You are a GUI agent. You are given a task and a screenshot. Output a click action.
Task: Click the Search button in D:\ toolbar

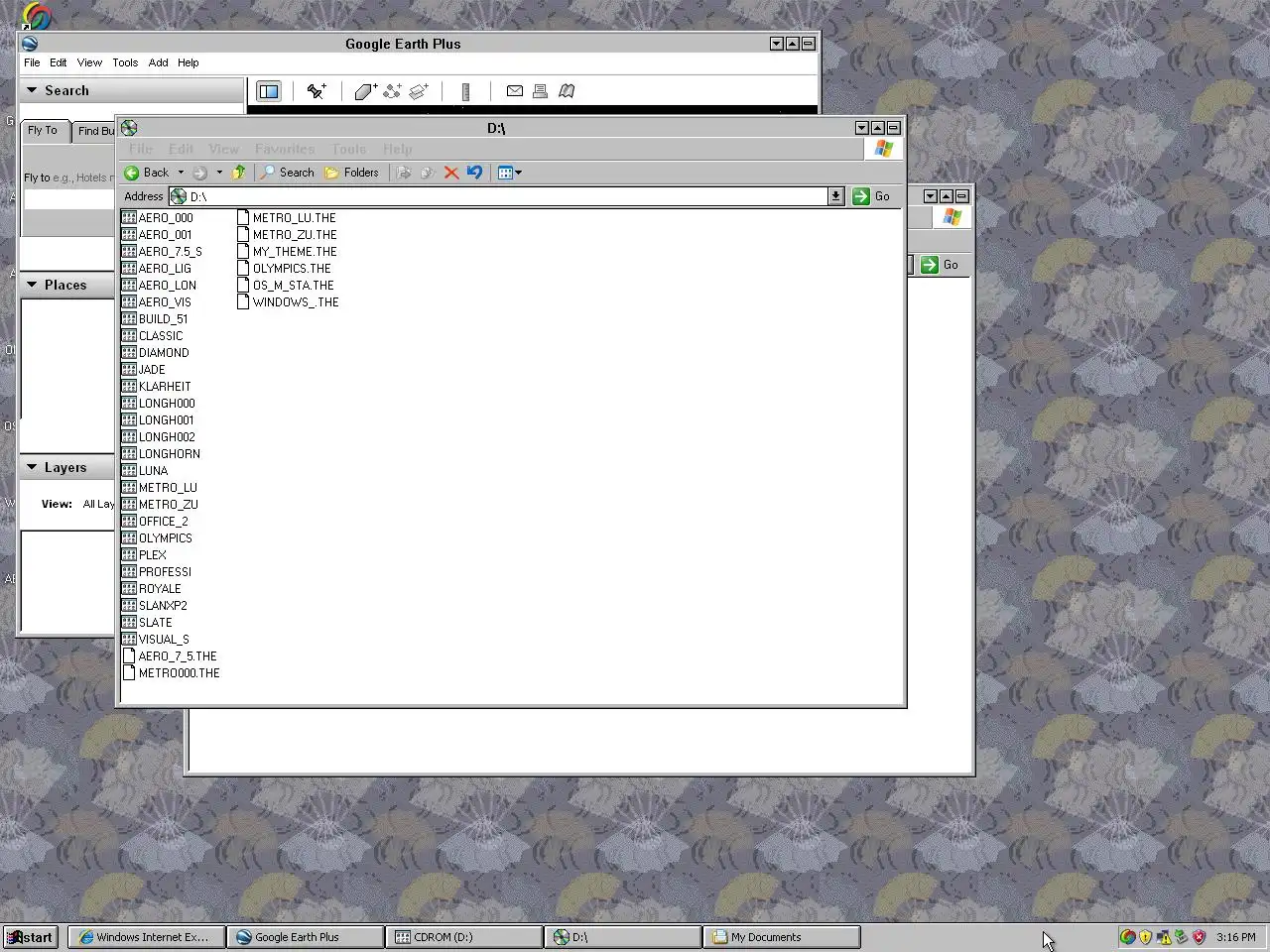point(288,173)
